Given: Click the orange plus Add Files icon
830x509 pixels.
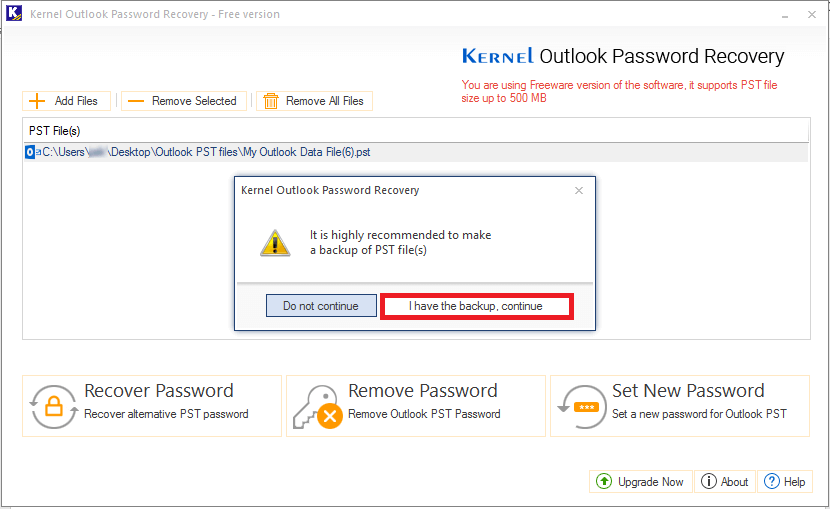Looking at the screenshot, I should coord(37,101).
